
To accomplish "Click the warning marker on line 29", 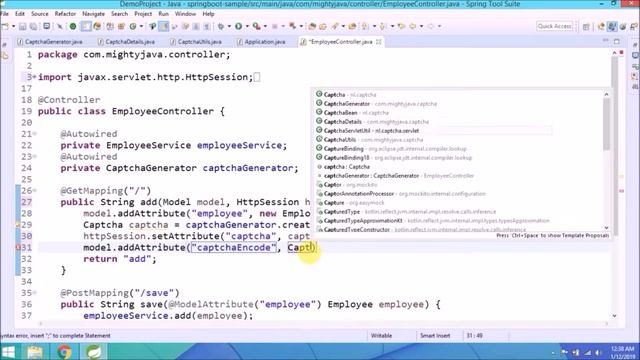I will click(x=18, y=224).
